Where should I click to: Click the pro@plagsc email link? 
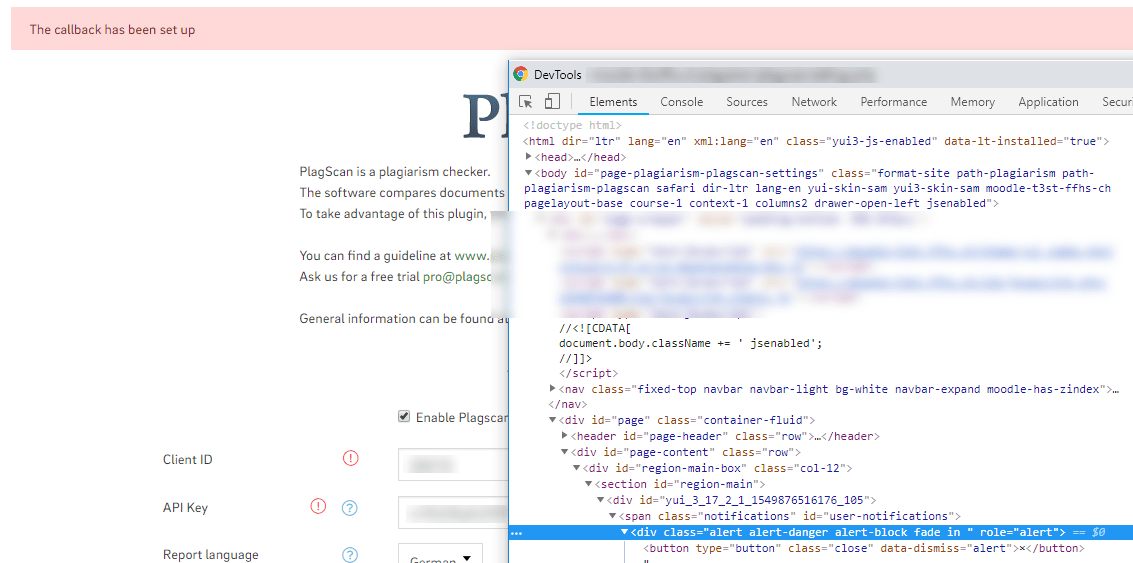tap(458, 276)
